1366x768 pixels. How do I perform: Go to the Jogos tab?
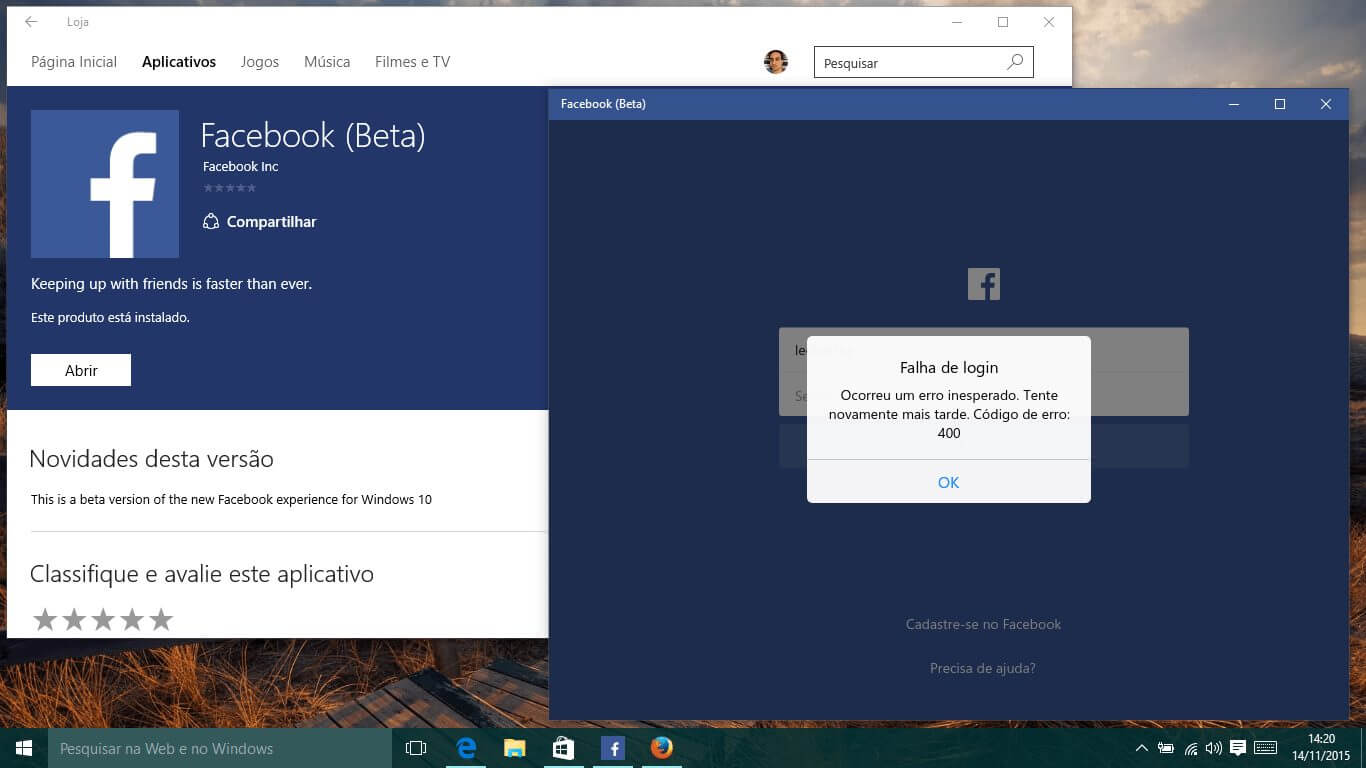(260, 62)
